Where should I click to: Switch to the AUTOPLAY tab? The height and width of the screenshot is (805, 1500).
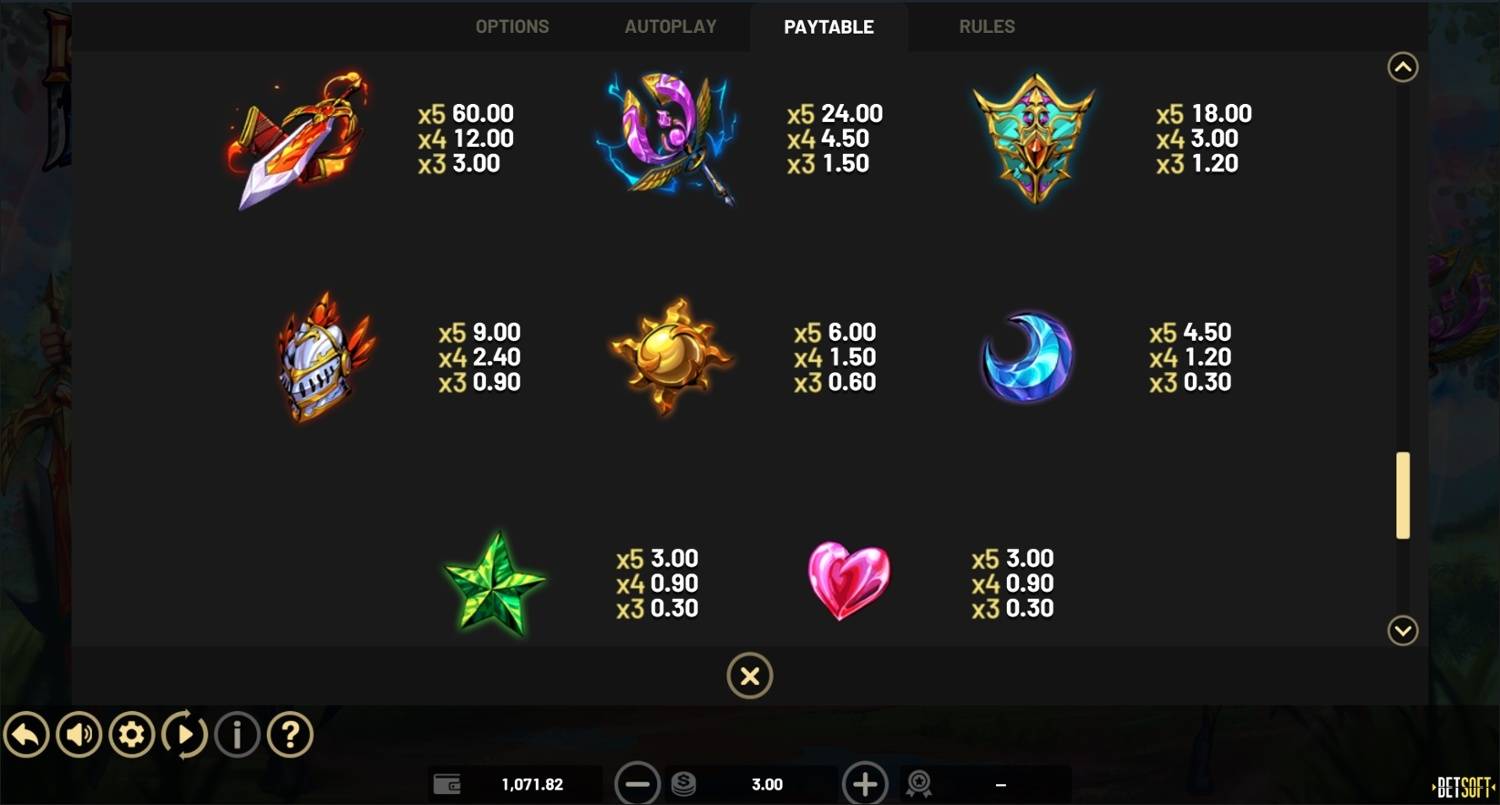671,27
